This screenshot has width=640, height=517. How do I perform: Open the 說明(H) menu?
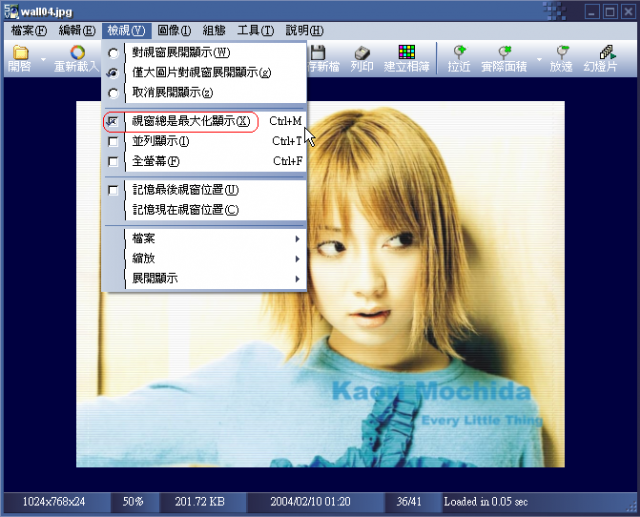tap(304, 31)
